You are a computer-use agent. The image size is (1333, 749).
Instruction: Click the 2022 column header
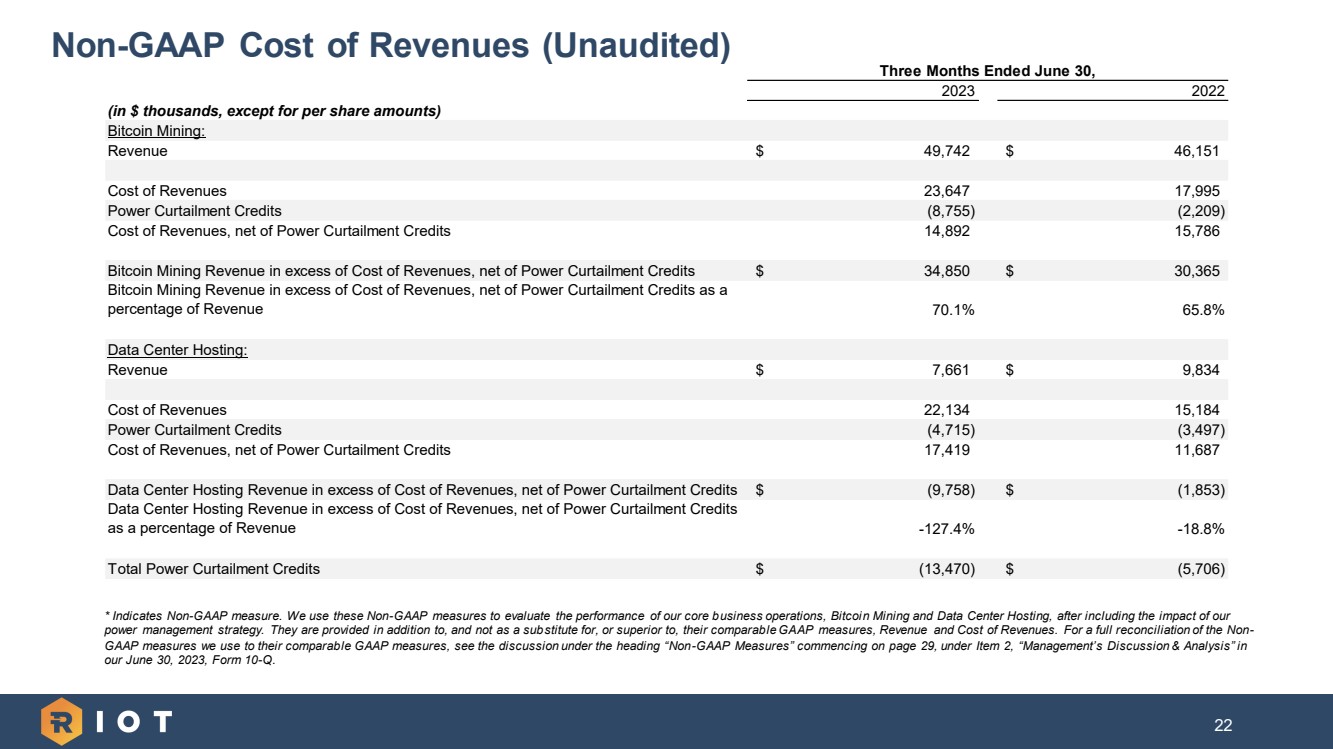(1208, 91)
